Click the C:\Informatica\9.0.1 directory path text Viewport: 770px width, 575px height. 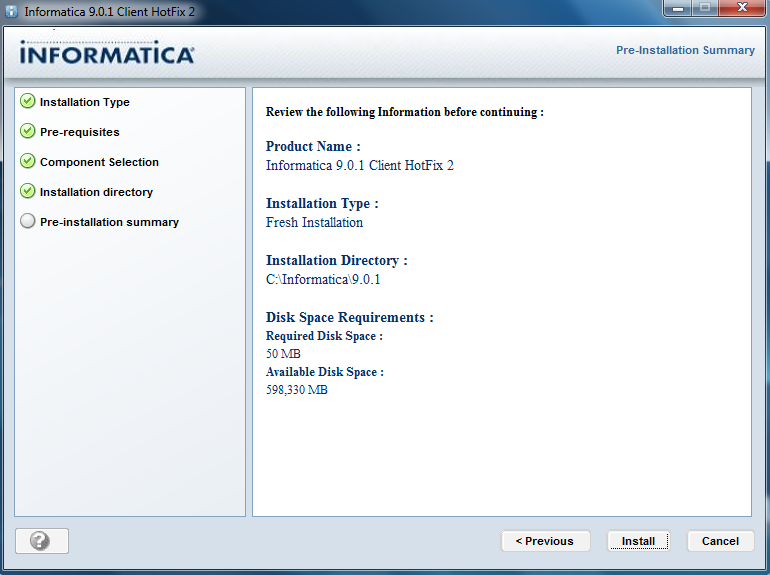click(323, 280)
